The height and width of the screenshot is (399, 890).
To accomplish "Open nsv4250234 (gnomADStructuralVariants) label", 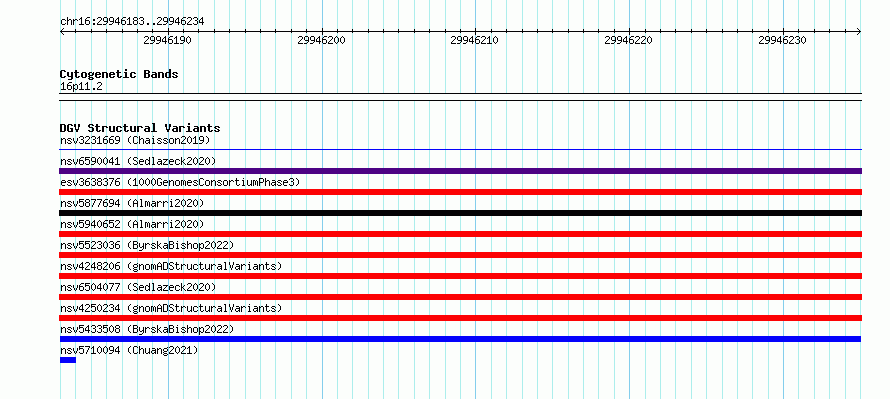I will tap(171, 308).
